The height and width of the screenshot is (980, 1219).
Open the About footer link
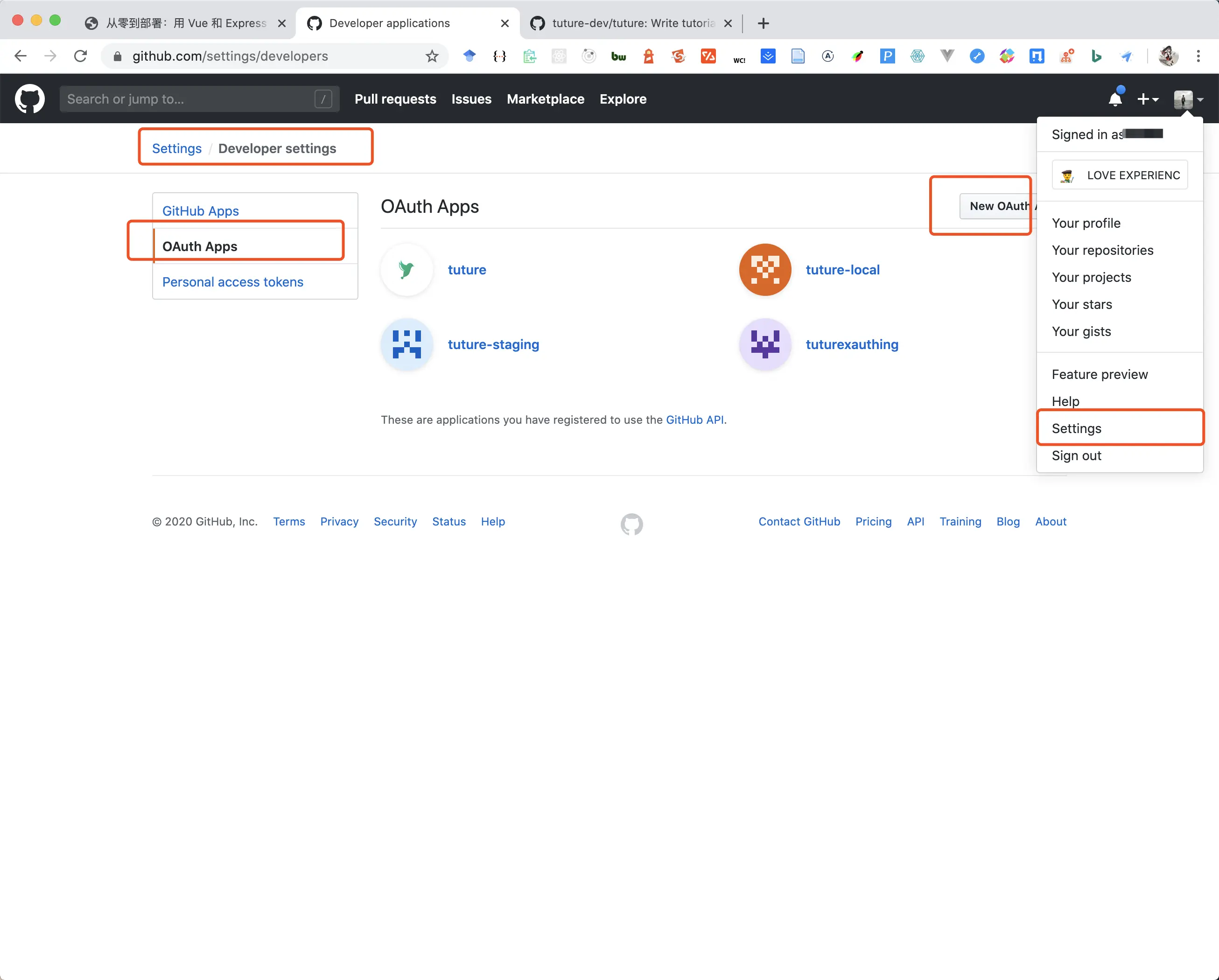[x=1051, y=521]
